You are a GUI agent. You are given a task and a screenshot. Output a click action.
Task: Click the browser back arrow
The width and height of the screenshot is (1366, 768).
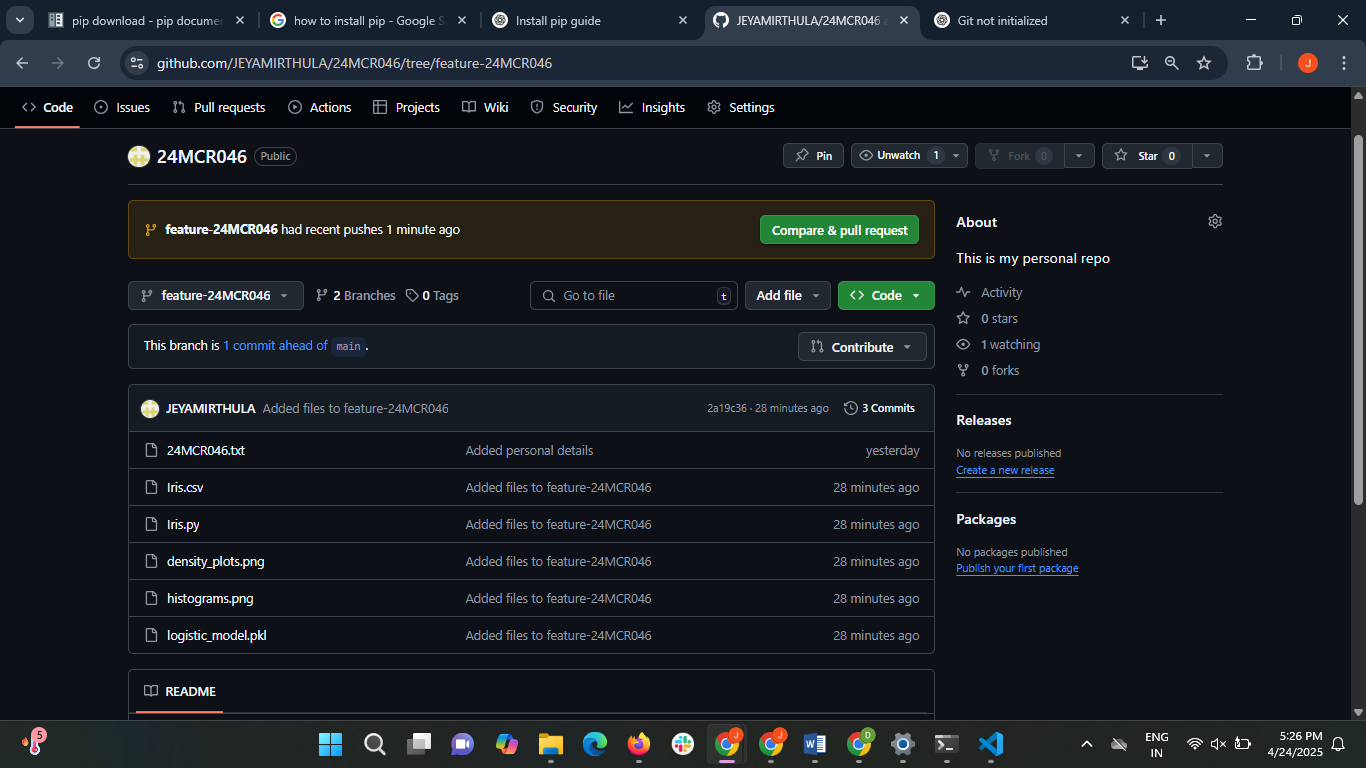(x=23, y=63)
